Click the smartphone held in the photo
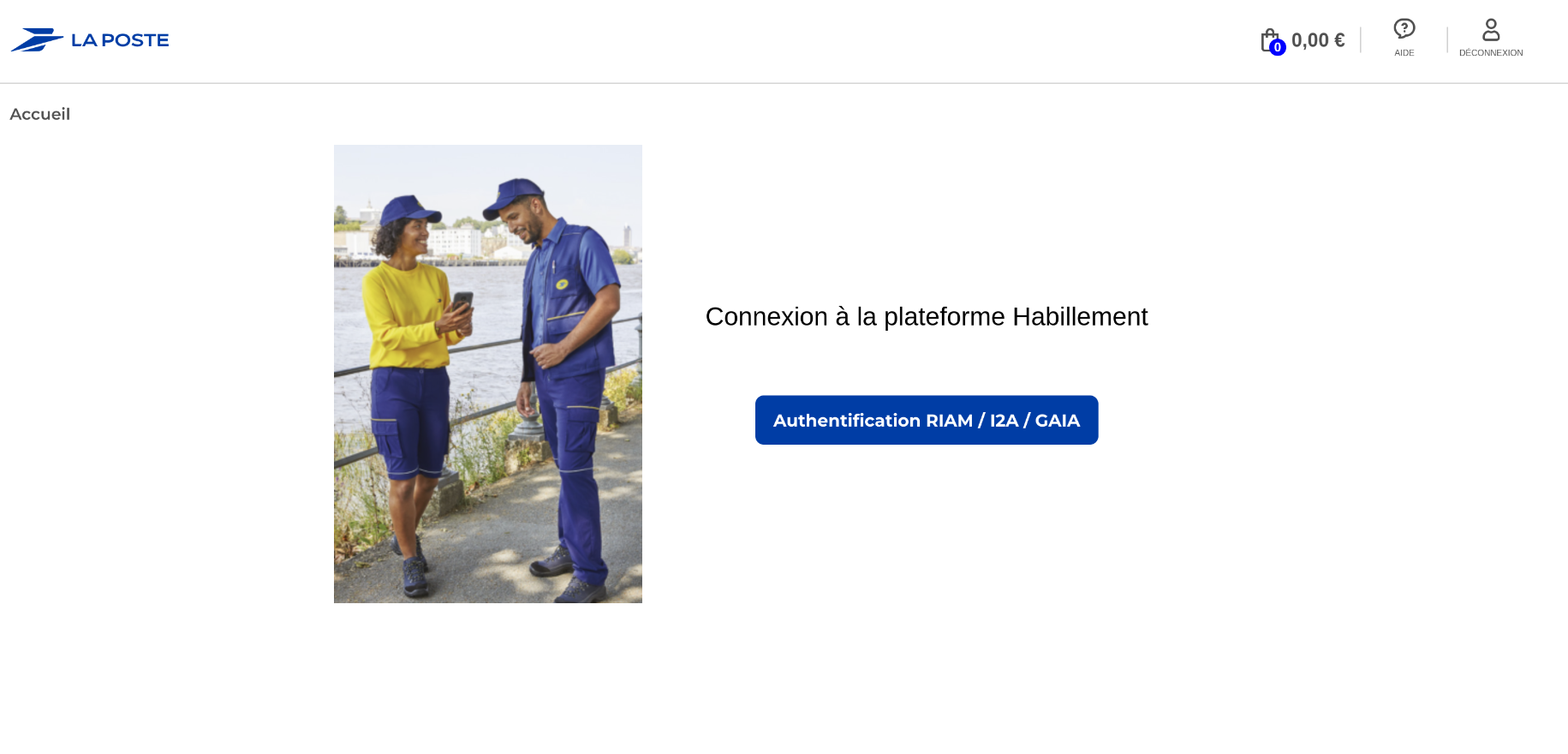 [462, 302]
